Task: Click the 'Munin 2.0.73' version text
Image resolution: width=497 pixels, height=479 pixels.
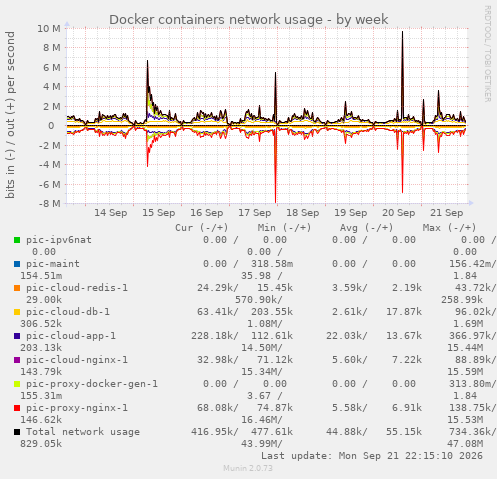Action: pyautogui.click(x=248, y=468)
